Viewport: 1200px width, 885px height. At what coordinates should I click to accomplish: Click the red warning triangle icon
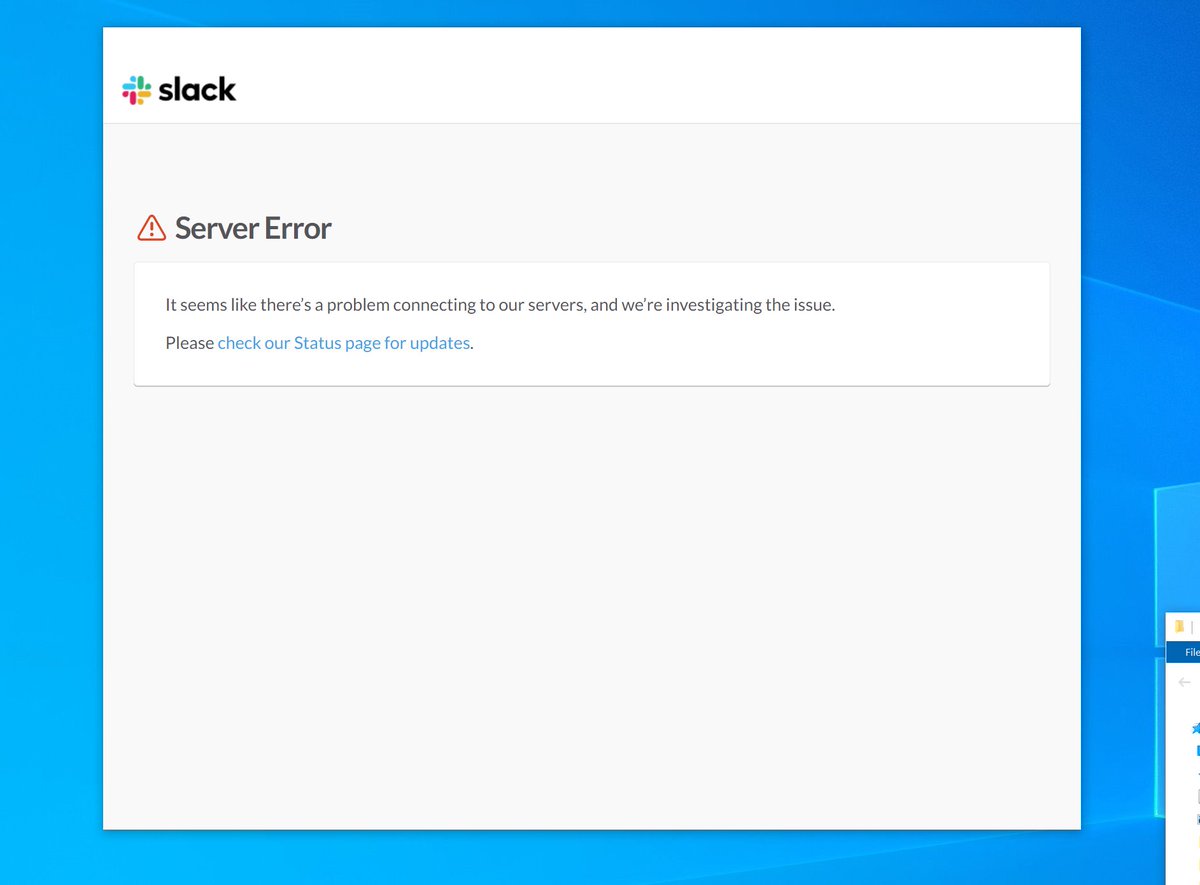151,228
